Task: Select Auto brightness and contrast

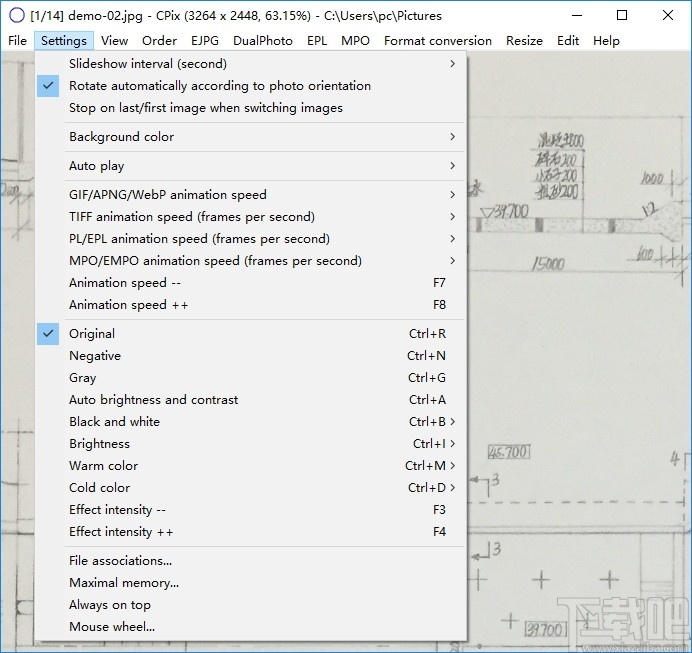Action: click(153, 400)
